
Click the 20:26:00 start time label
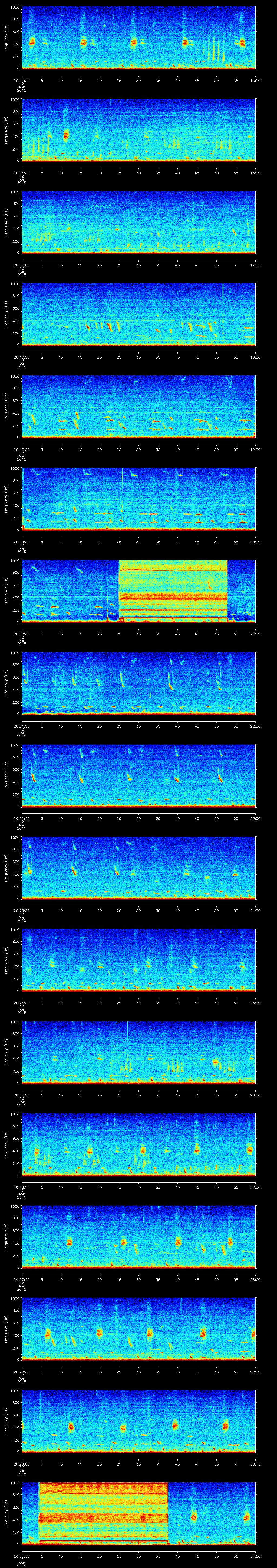(x=21, y=1186)
